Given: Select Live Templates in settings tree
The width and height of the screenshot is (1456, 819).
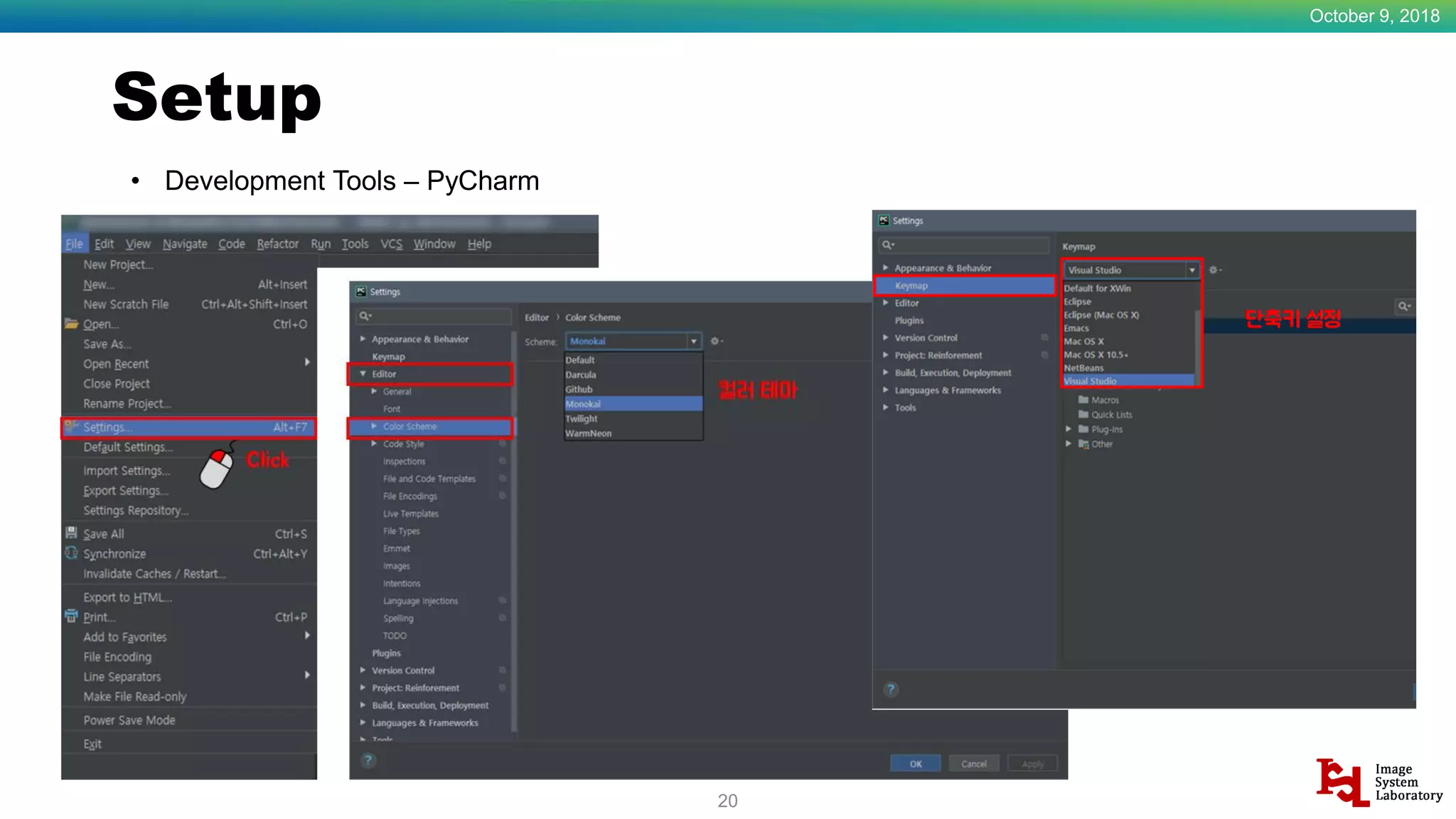Looking at the screenshot, I should 411,514.
